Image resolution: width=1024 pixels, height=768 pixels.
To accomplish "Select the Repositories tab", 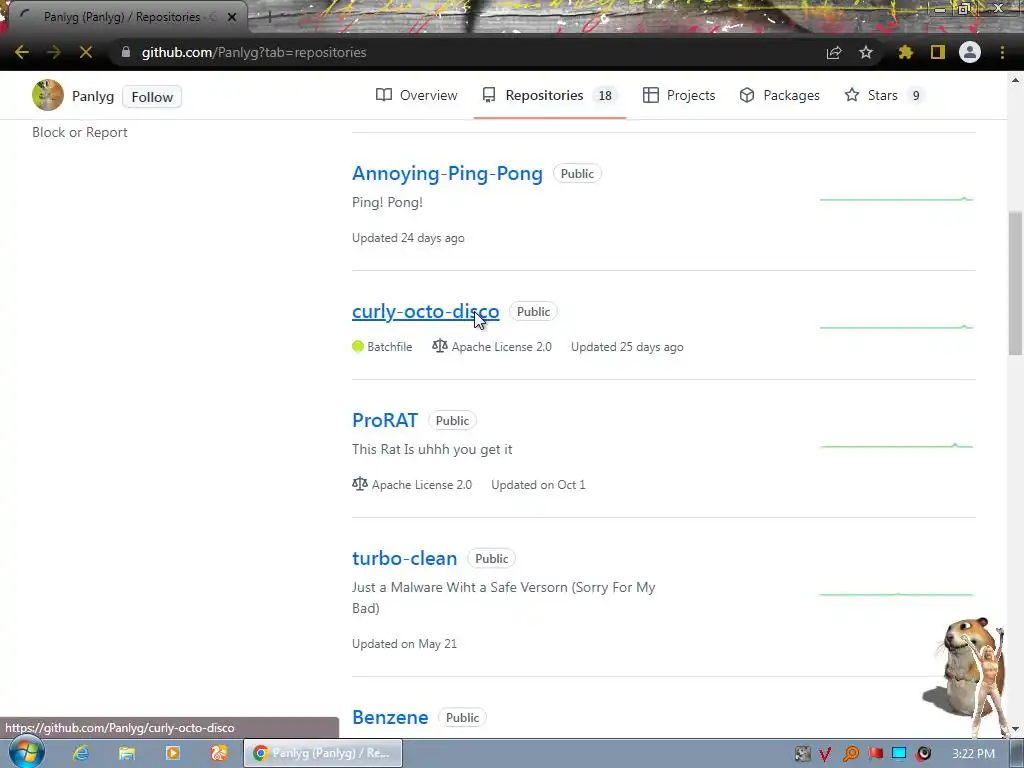I will click(550, 95).
